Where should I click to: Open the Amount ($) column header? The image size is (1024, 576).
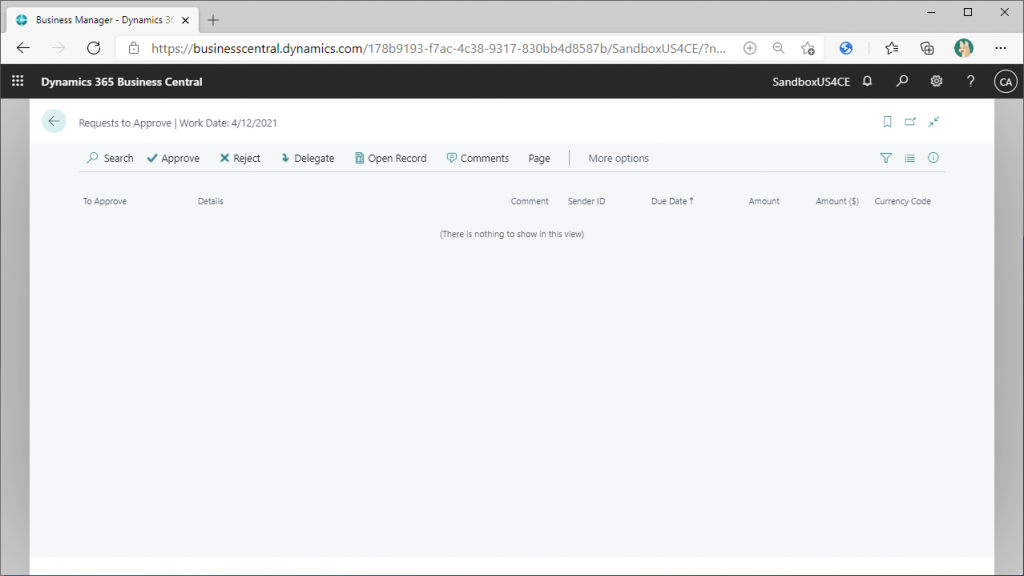tap(837, 201)
